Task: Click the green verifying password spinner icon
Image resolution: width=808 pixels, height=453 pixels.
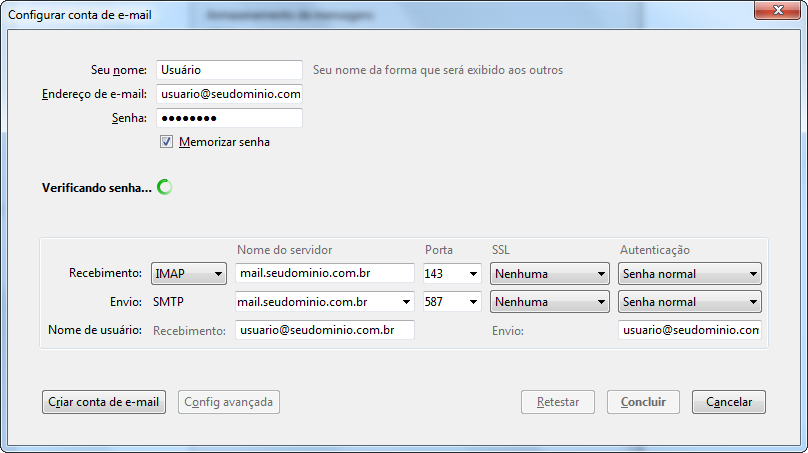Action: coord(165,187)
